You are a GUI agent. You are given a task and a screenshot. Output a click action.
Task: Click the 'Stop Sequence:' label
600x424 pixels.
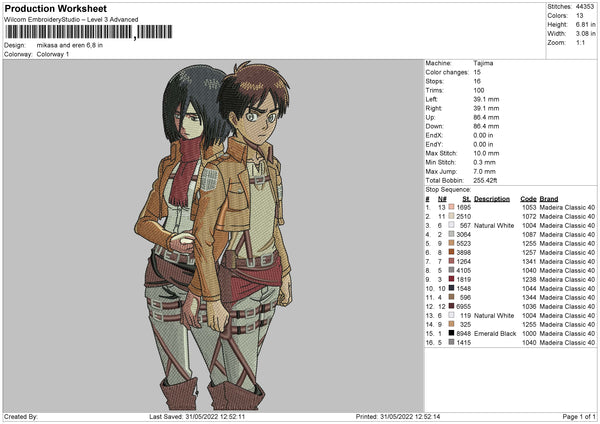point(448,189)
